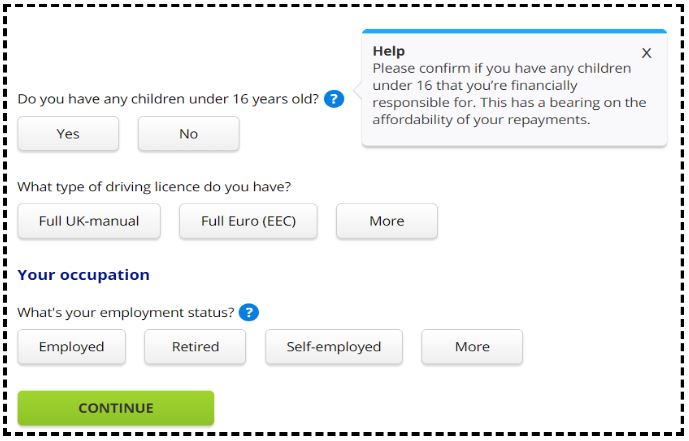Click the green CONTINUE button
This screenshot has width=689, height=441.
pos(116,408)
